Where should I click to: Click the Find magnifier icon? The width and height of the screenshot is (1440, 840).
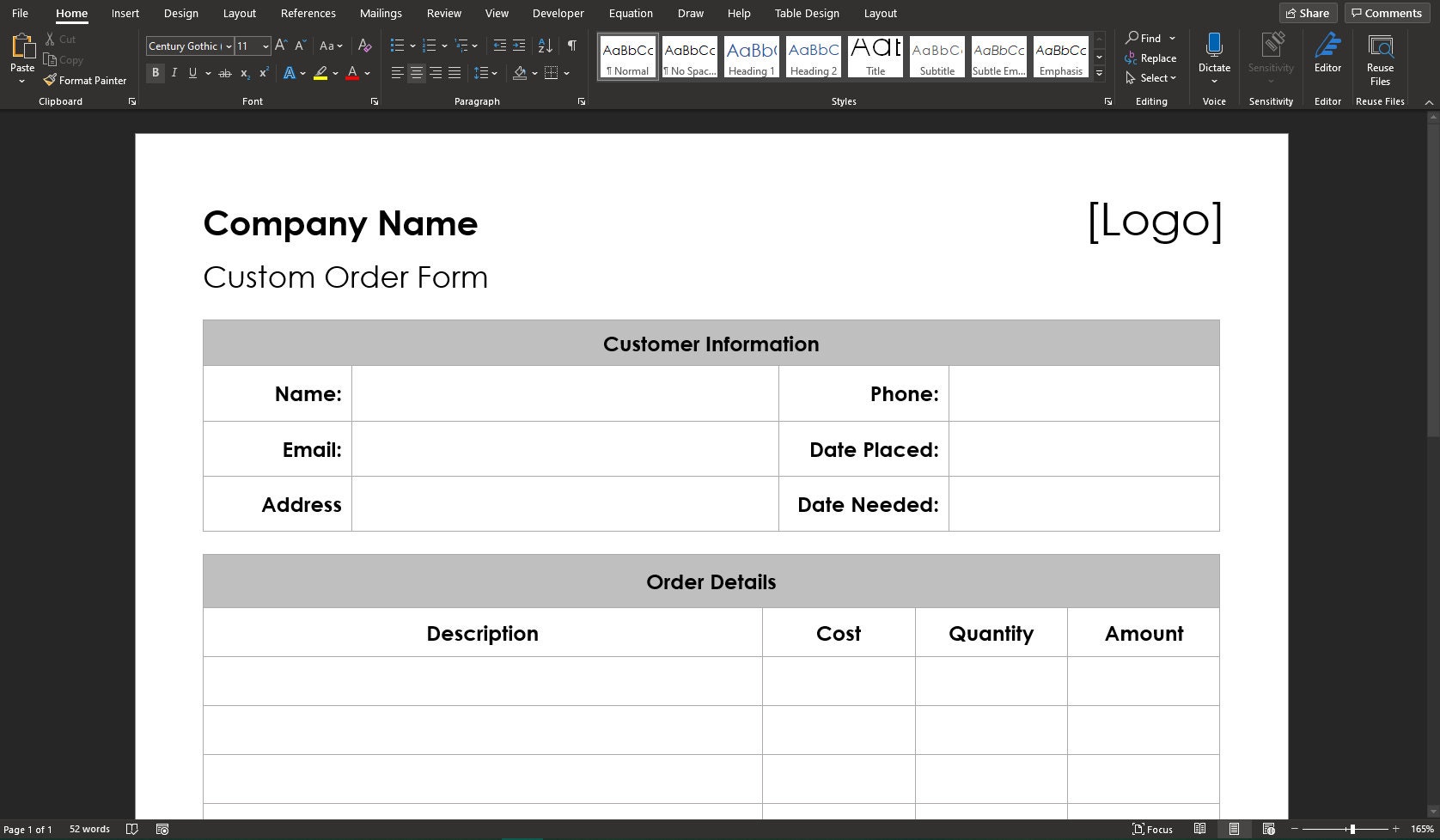pos(1132,38)
